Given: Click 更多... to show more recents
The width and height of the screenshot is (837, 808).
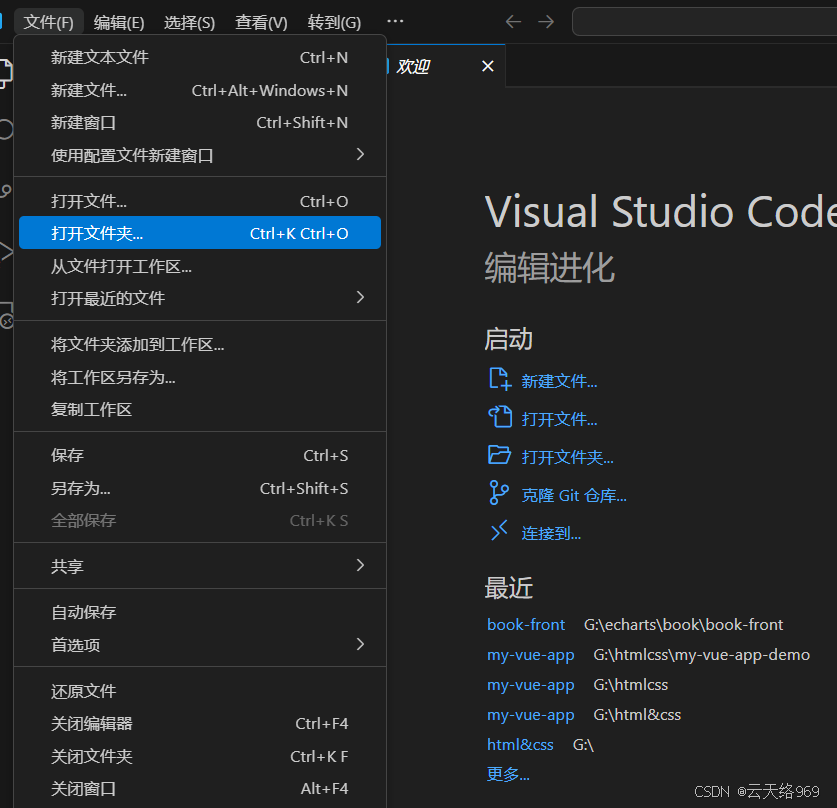Looking at the screenshot, I should point(508,774).
